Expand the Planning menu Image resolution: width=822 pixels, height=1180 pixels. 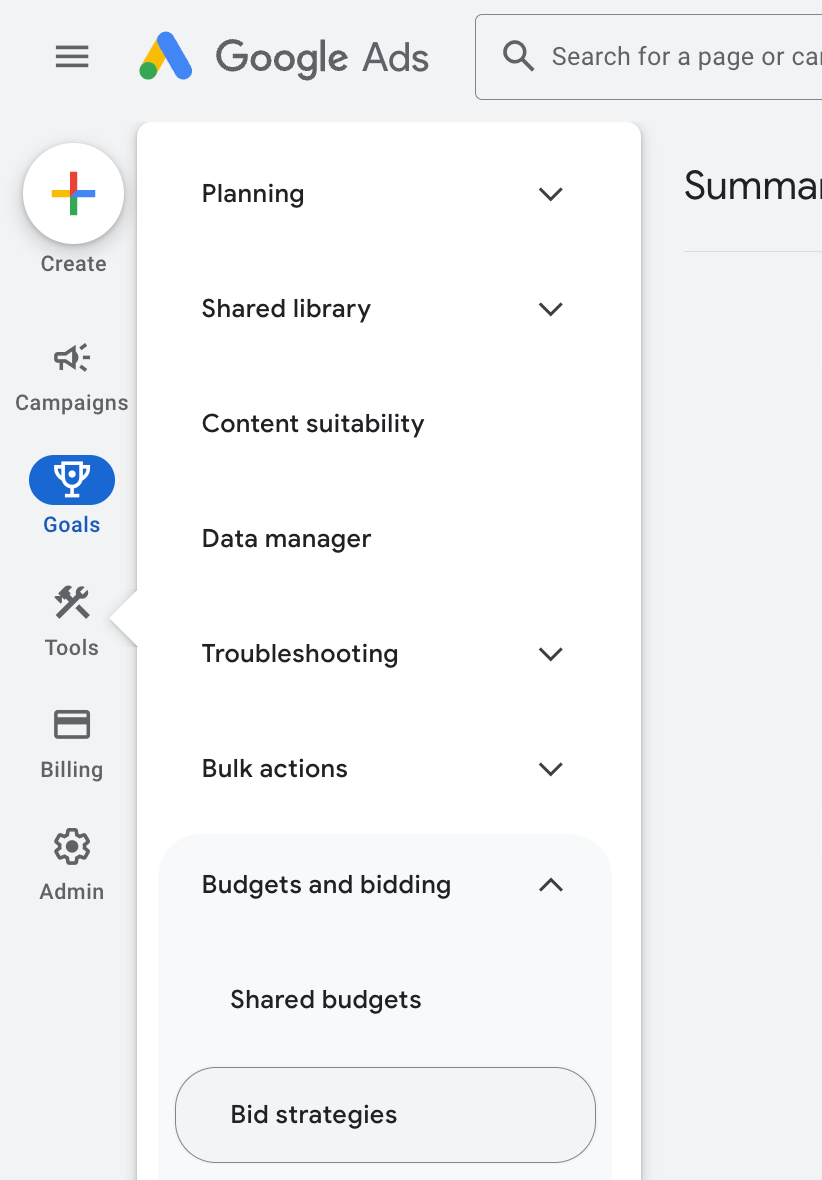550,194
